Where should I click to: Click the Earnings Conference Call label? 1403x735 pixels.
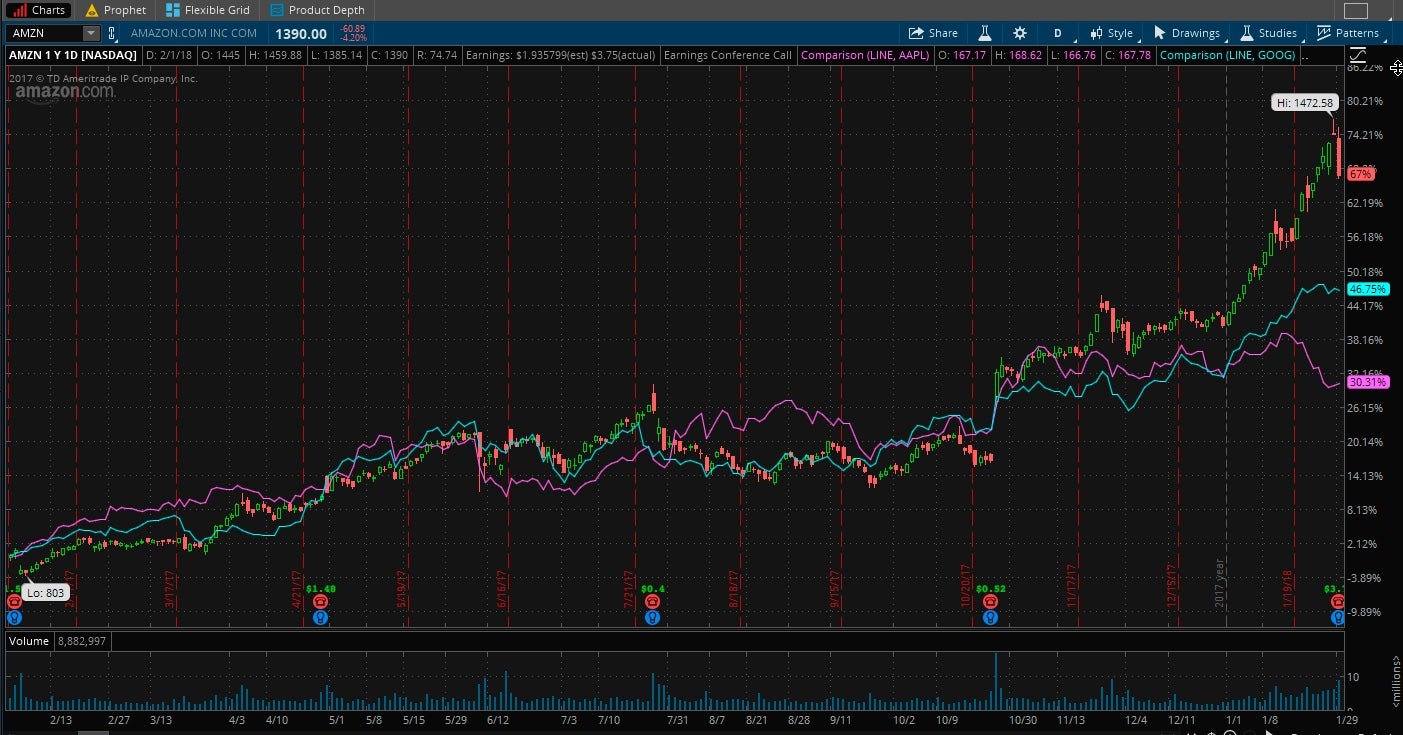point(728,55)
